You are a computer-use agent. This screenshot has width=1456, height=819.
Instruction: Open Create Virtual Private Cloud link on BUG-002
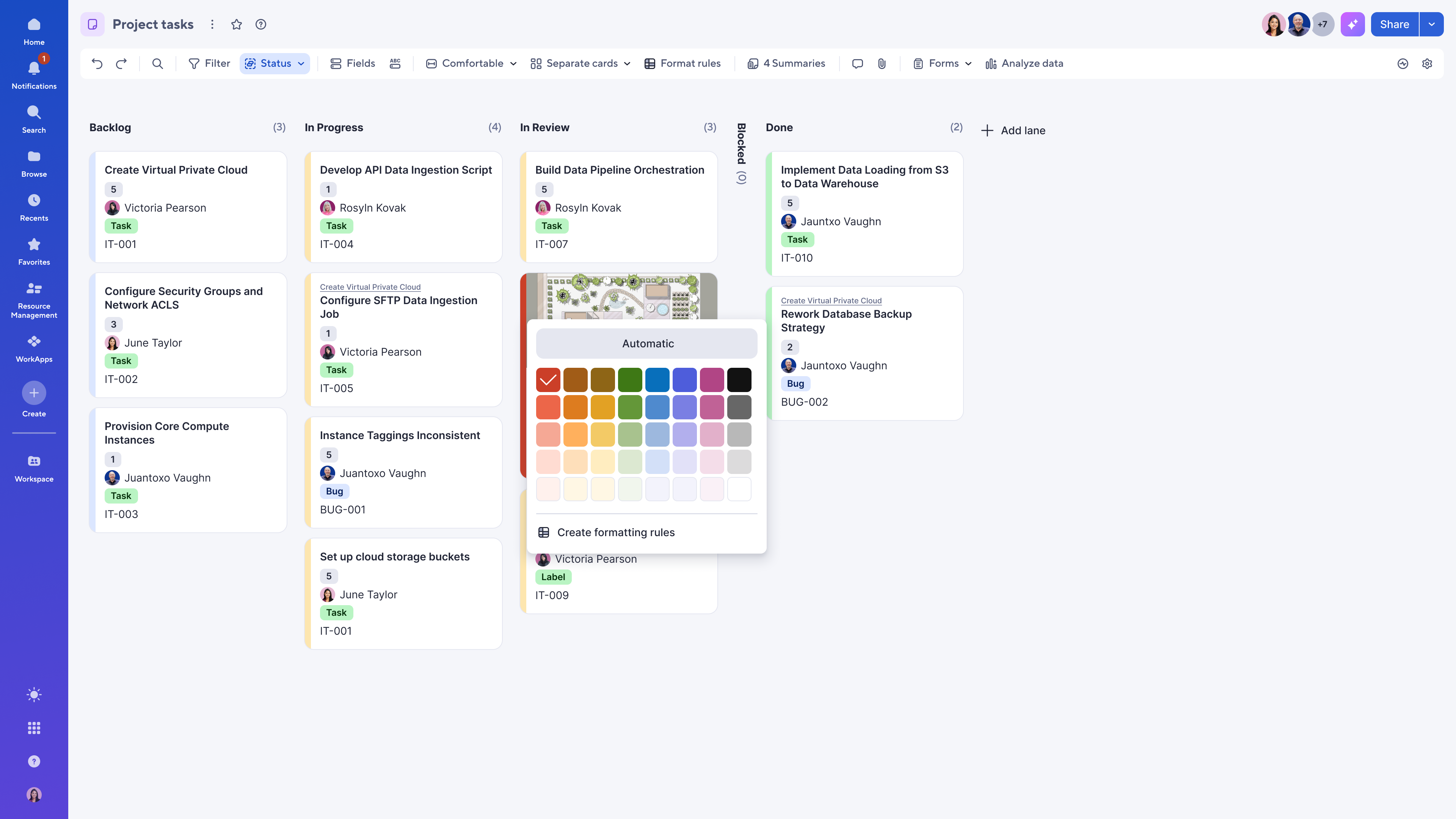(x=831, y=301)
